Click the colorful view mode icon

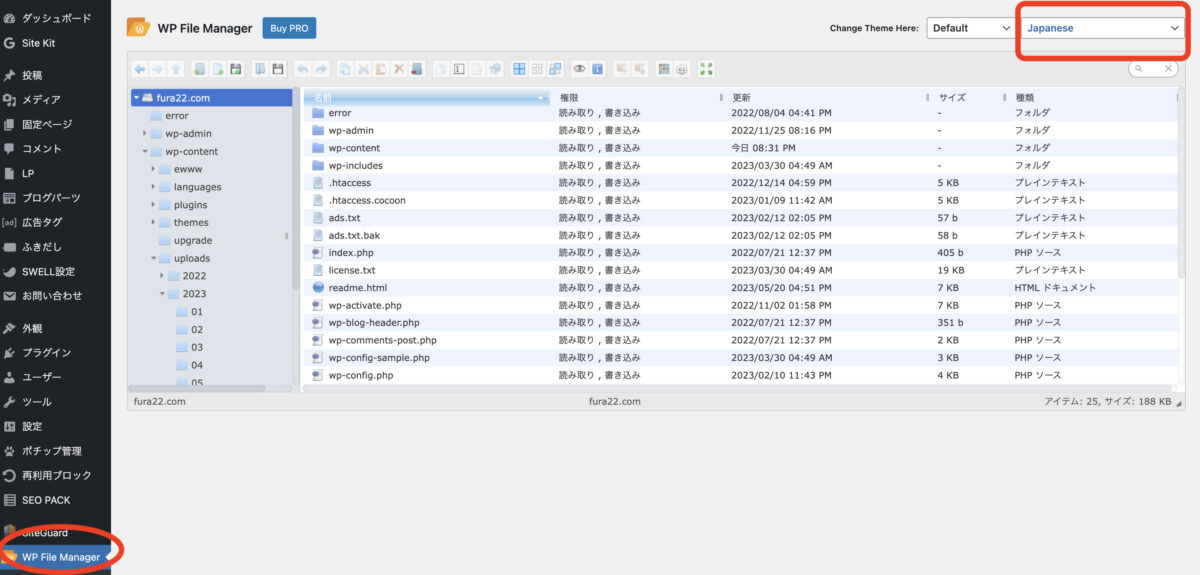click(663, 69)
